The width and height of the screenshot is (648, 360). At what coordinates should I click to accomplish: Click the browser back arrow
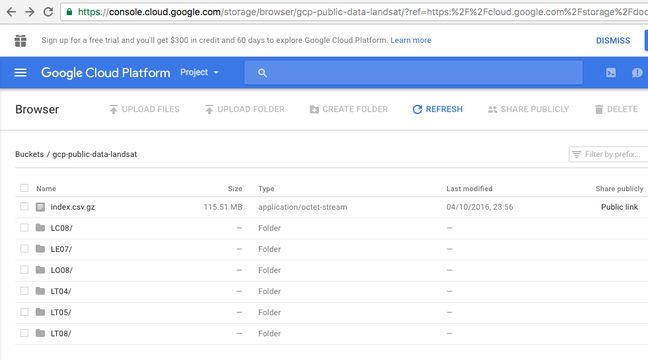(11, 12)
